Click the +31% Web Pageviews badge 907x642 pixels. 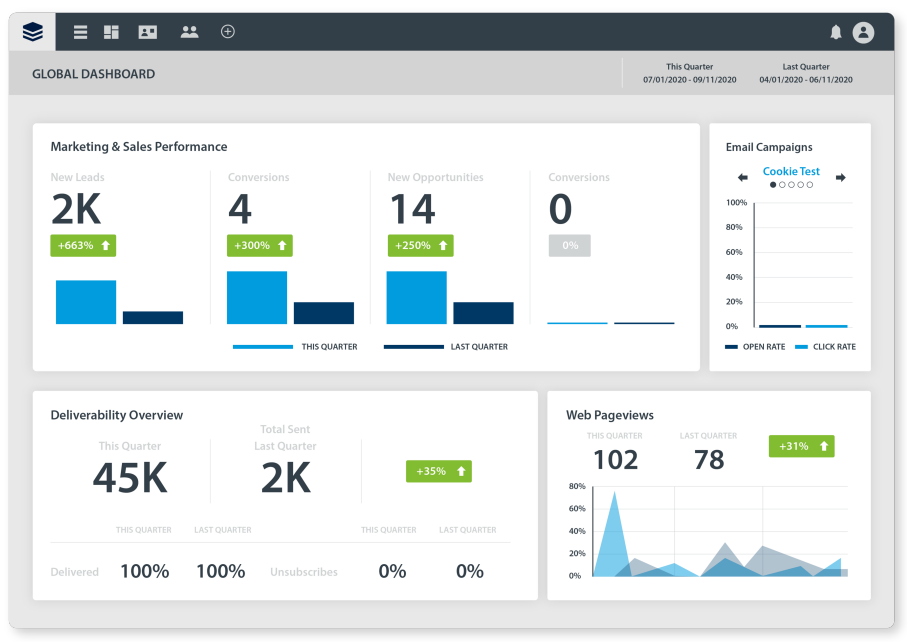(x=801, y=446)
